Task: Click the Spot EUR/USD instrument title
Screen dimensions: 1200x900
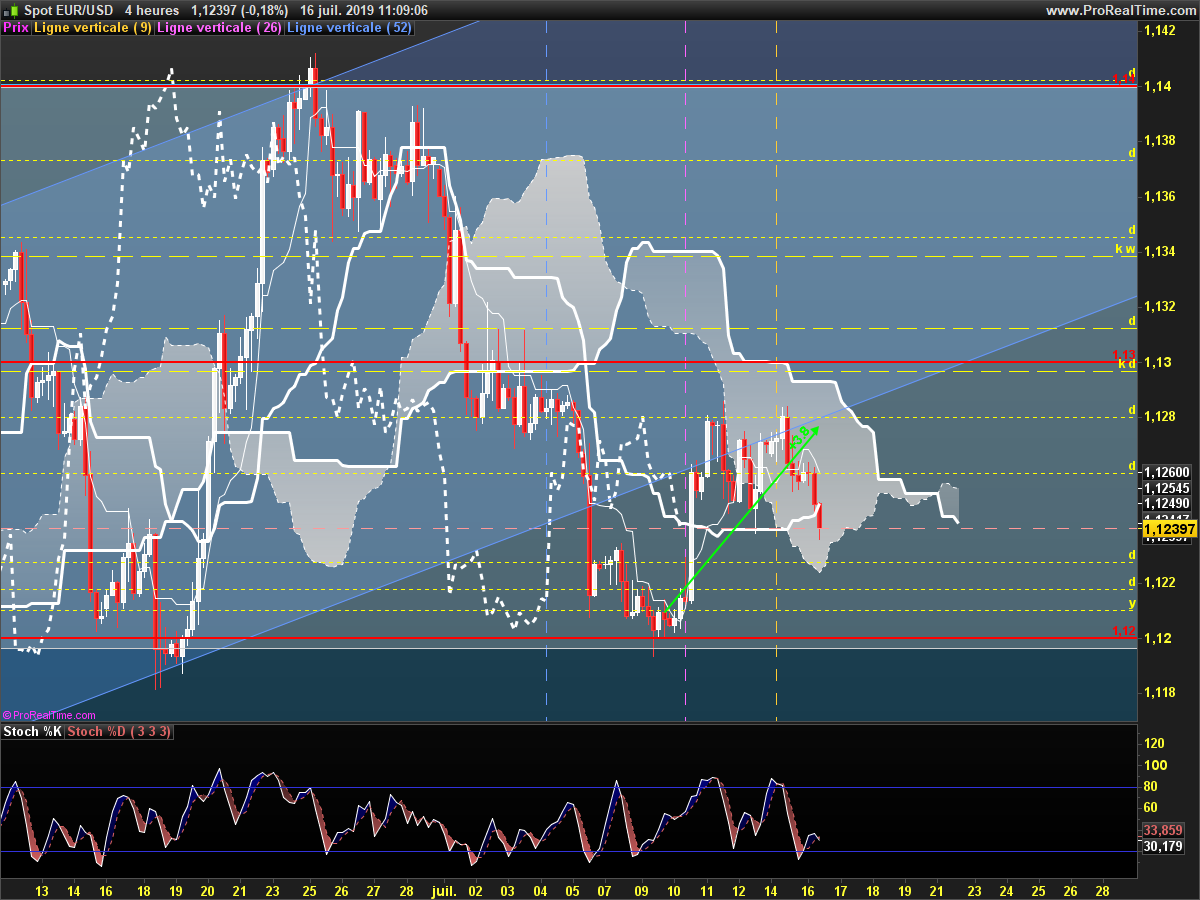Action: point(68,10)
